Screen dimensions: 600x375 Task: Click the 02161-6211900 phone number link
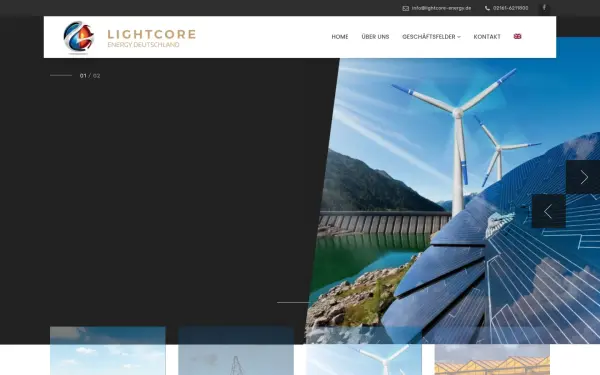[x=510, y=8]
